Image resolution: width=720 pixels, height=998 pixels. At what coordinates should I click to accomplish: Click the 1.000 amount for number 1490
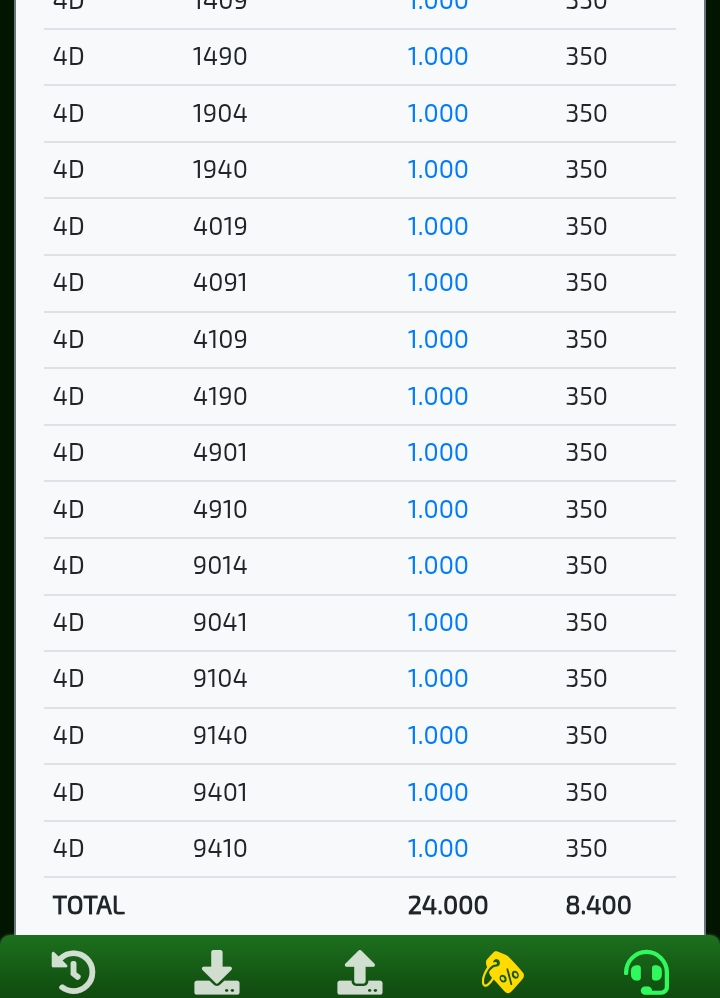tap(438, 57)
